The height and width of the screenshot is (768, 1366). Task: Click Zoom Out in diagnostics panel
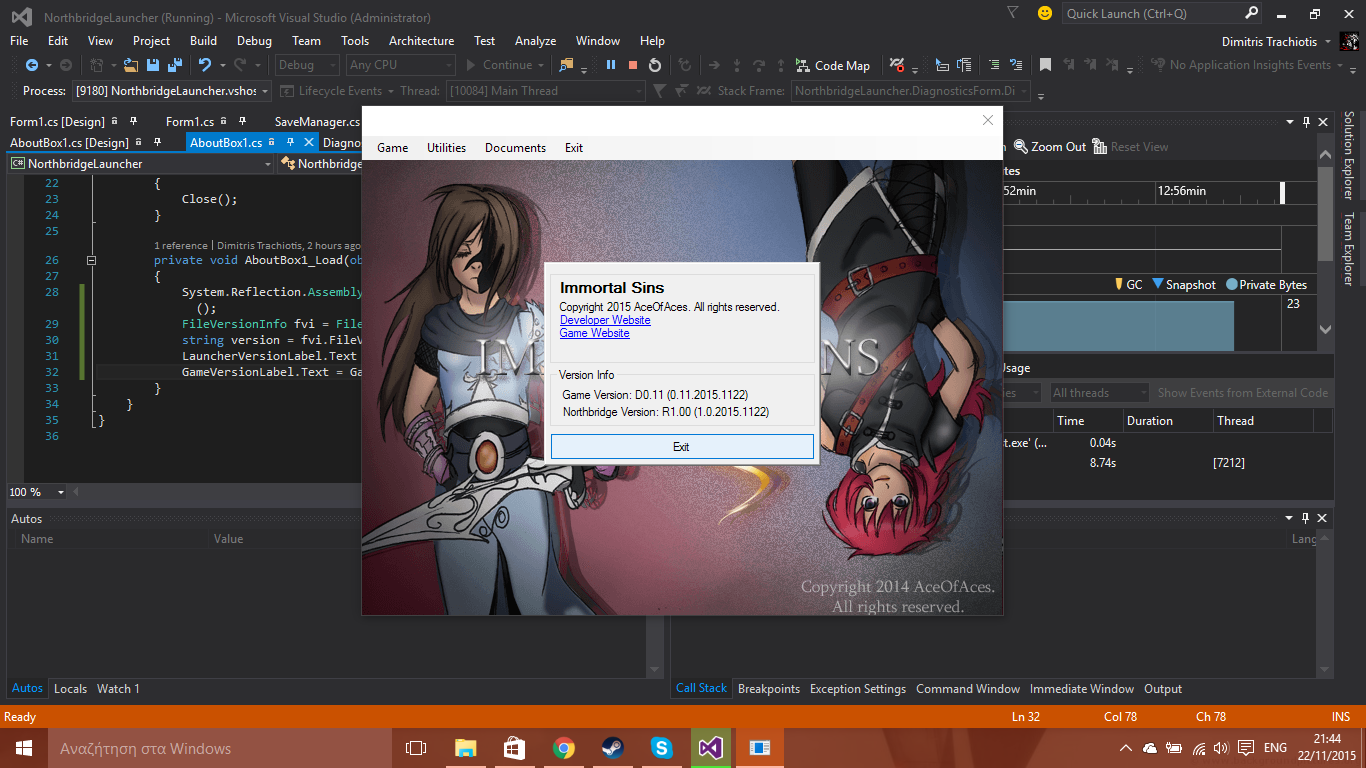pyautogui.click(x=1050, y=147)
